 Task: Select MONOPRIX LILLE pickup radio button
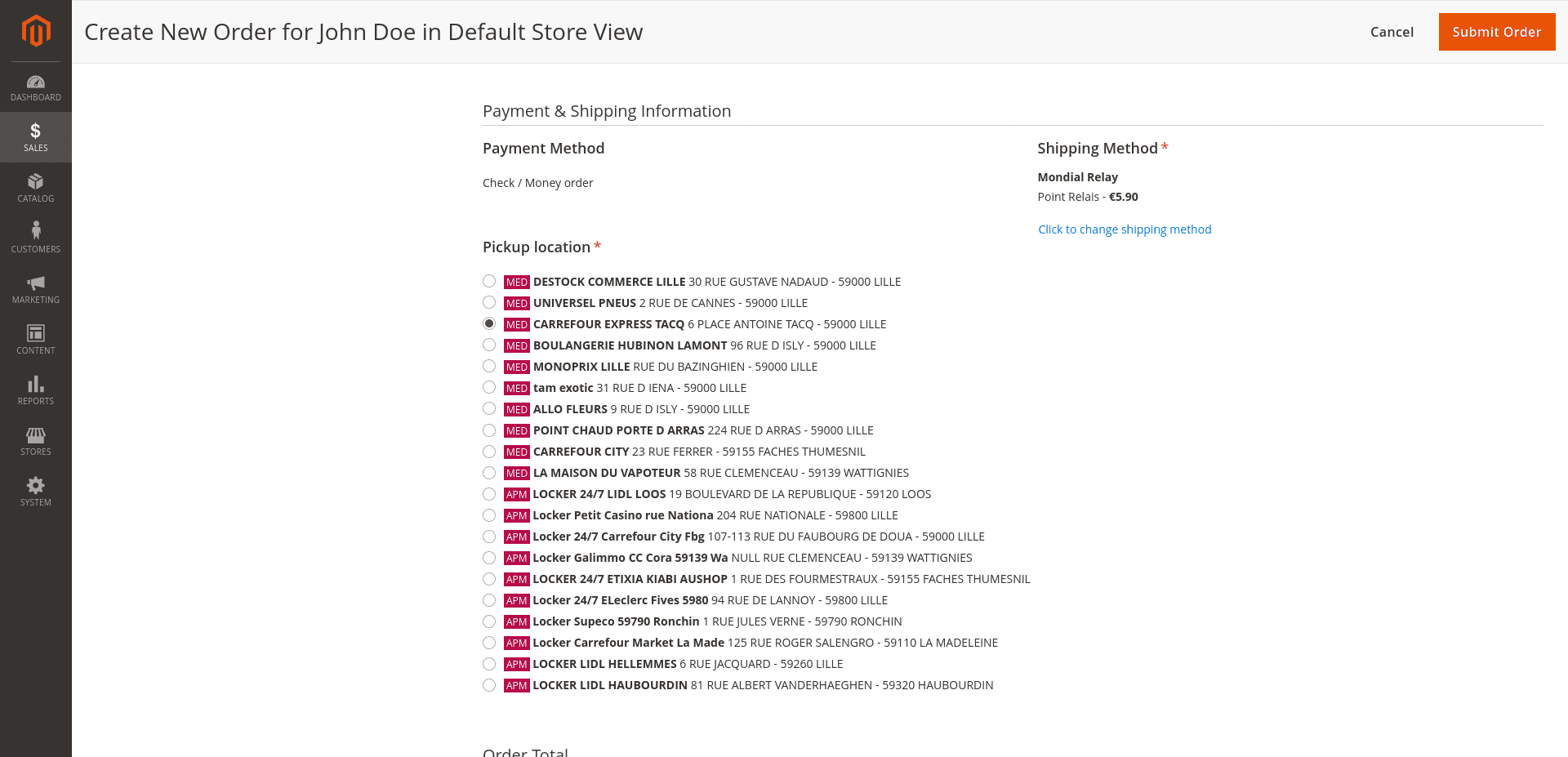(489, 367)
